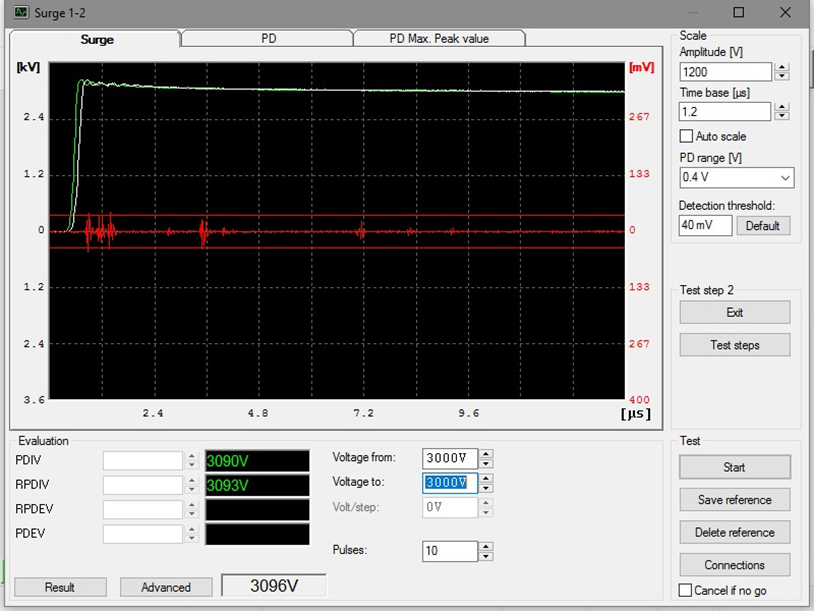Select the Surge tab

pyautogui.click(x=97, y=39)
